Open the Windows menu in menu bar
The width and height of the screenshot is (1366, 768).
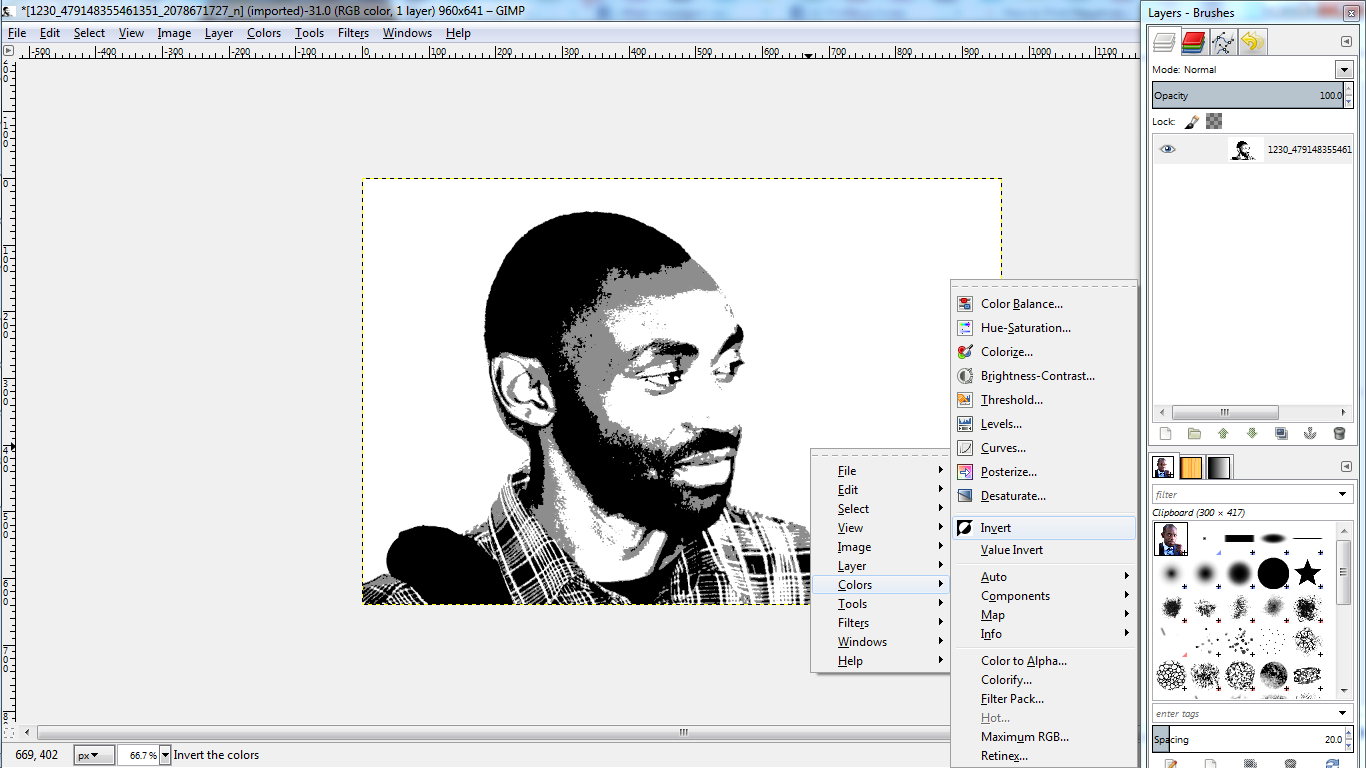click(407, 33)
